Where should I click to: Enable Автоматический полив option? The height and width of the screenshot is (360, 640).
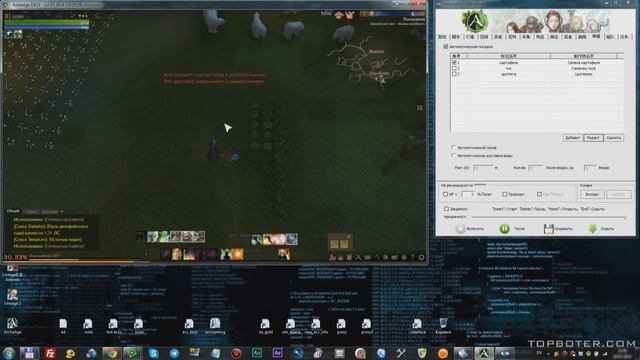(x=453, y=147)
